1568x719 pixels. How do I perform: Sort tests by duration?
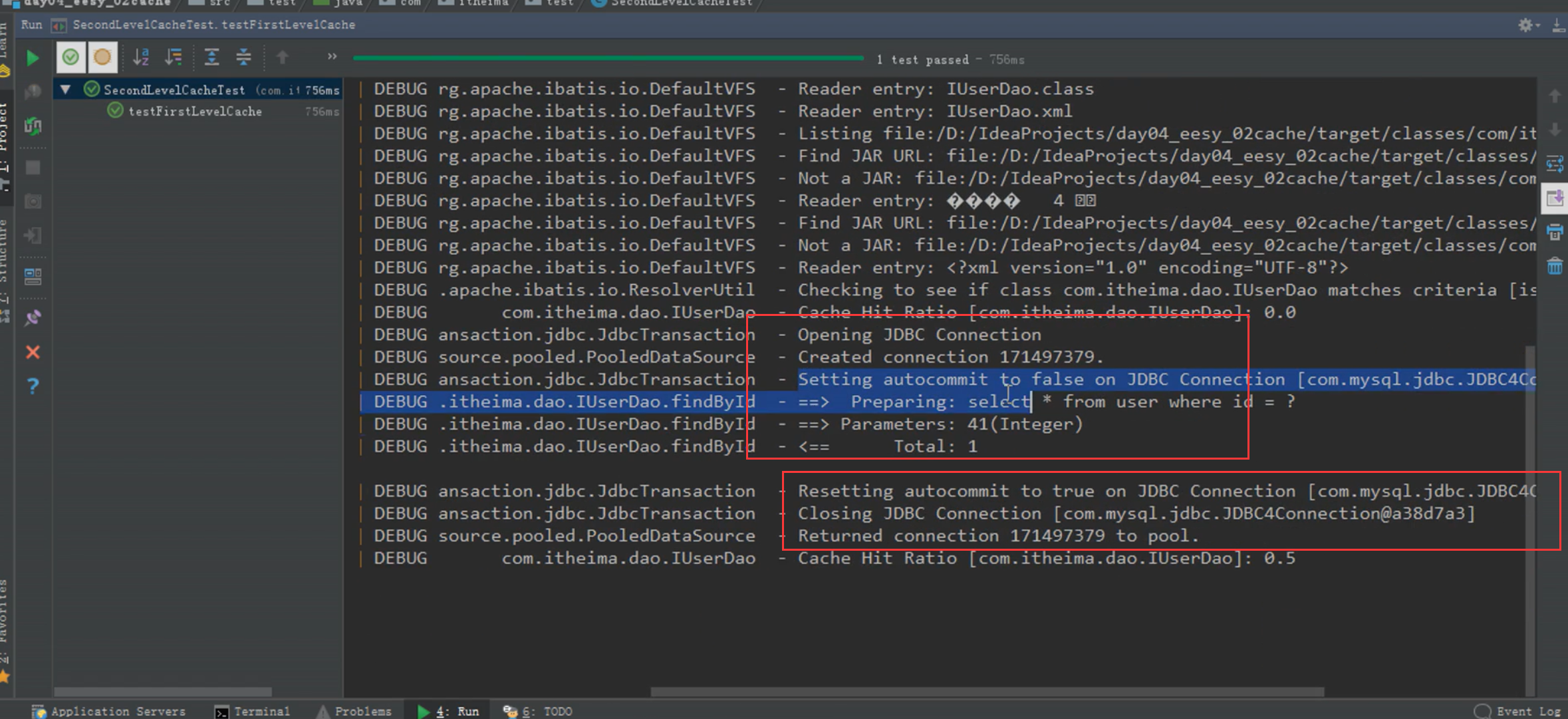[x=174, y=57]
